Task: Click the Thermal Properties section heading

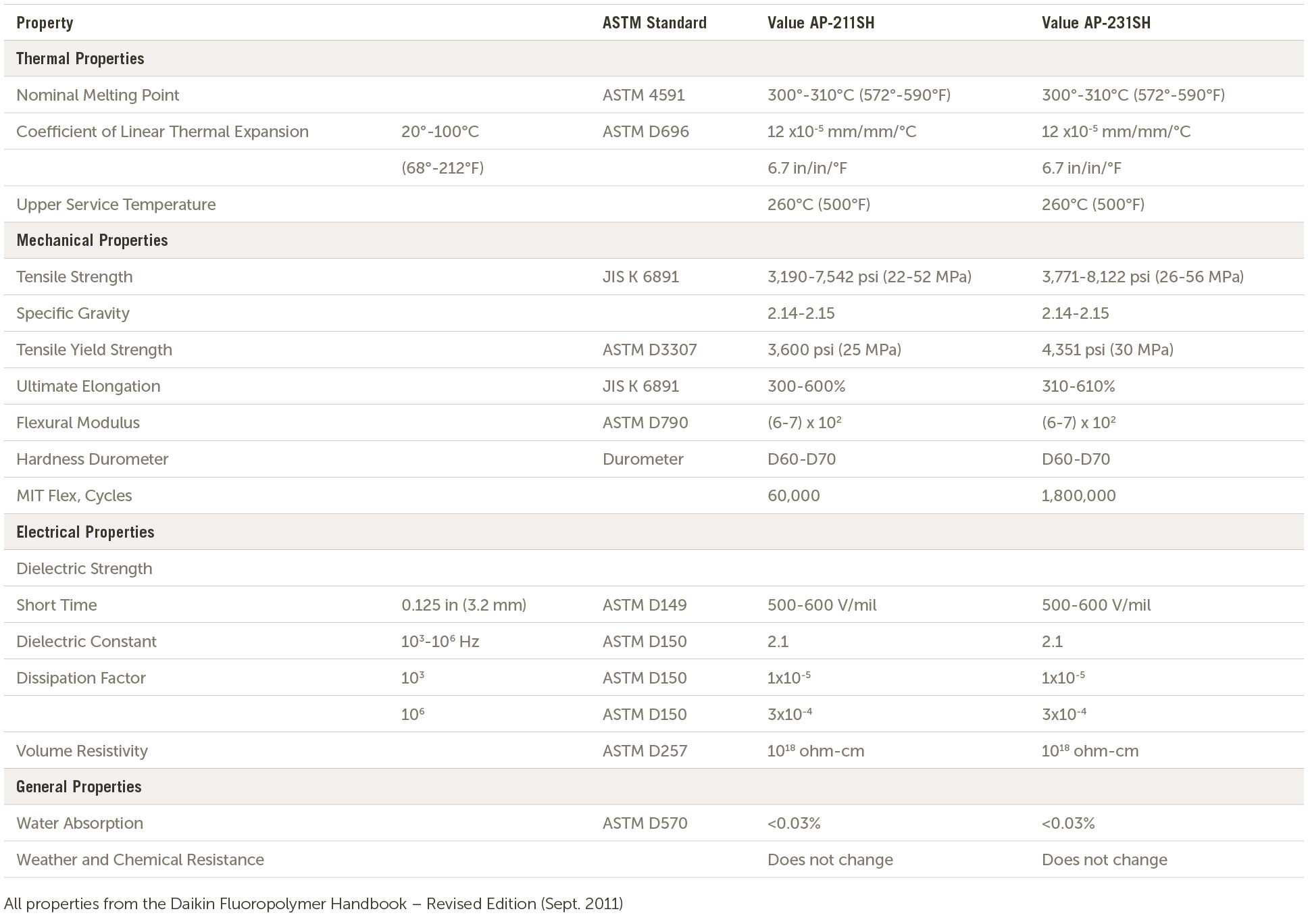Action: [80, 59]
